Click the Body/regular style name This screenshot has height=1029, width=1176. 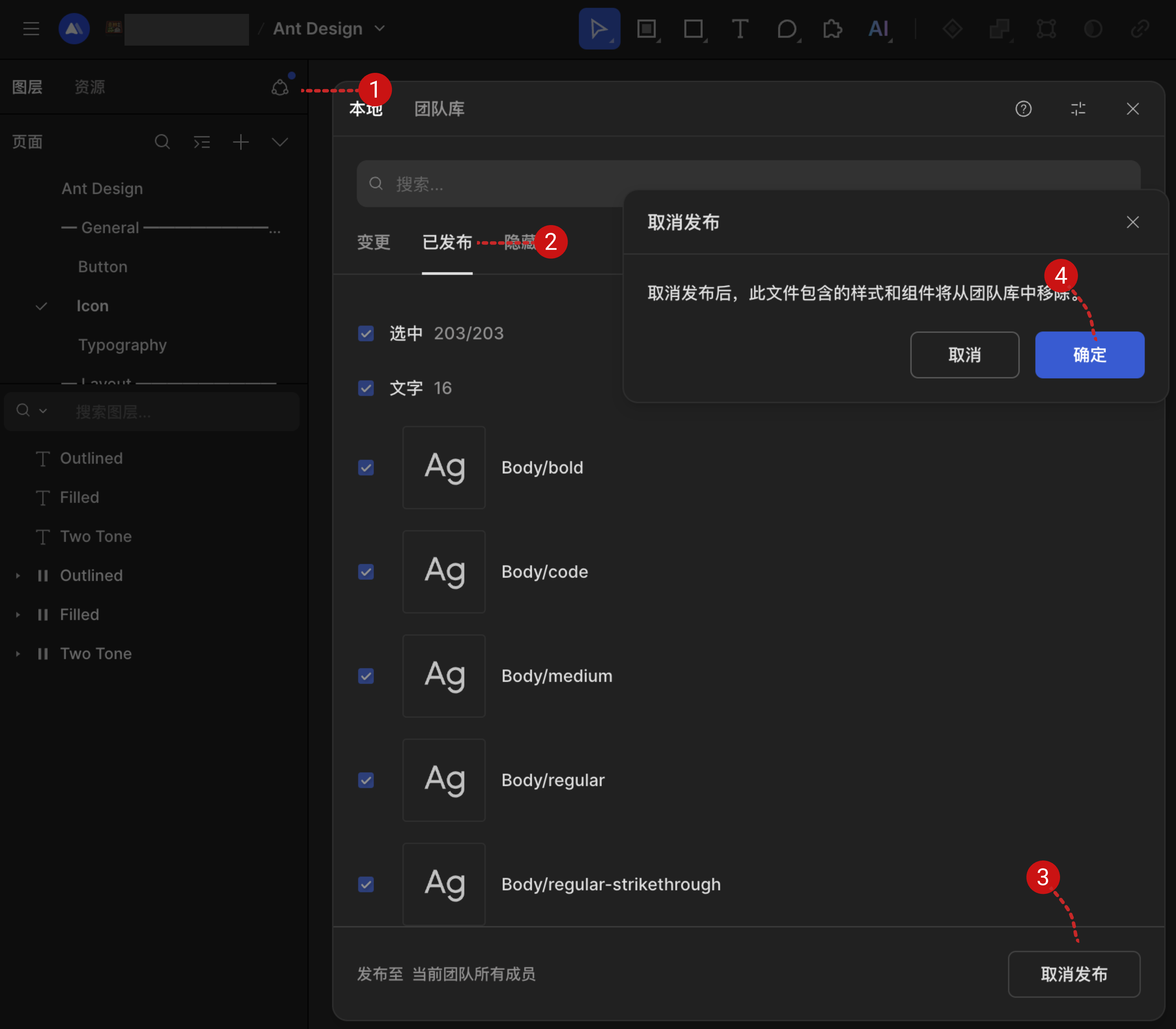553,780
